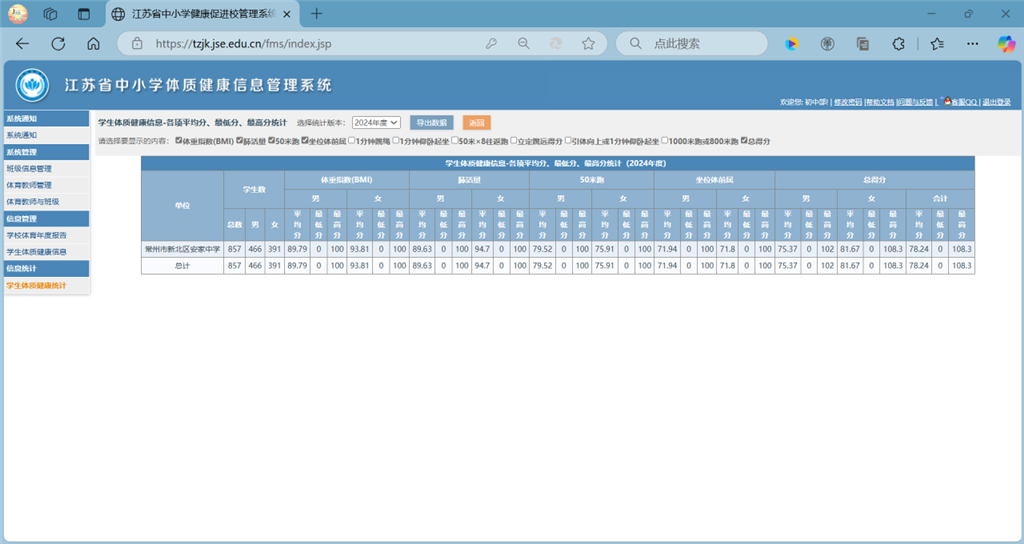Image resolution: width=1024 pixels, height=544 pixels.
Task: Click the 常州市新北区安家中学 row name
Action: point(182,249)
